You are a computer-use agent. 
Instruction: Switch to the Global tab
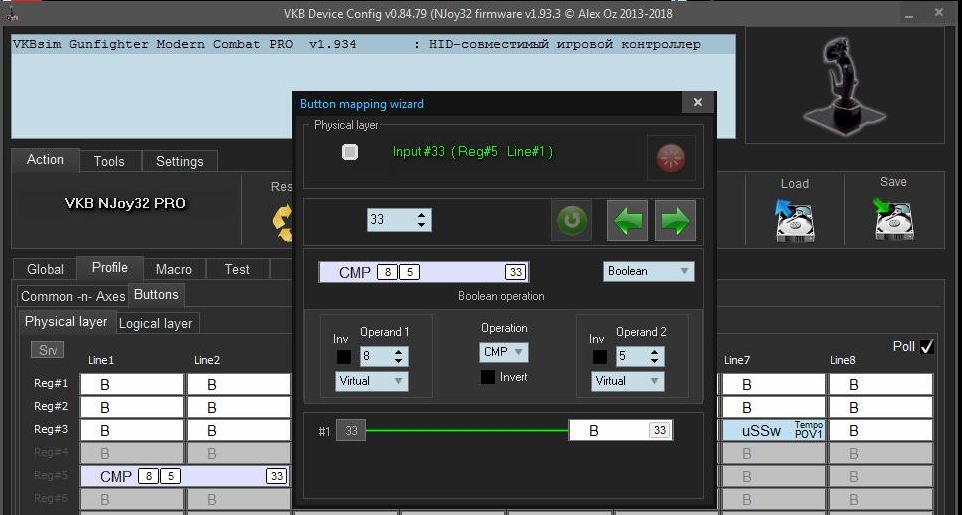(45, 269)
